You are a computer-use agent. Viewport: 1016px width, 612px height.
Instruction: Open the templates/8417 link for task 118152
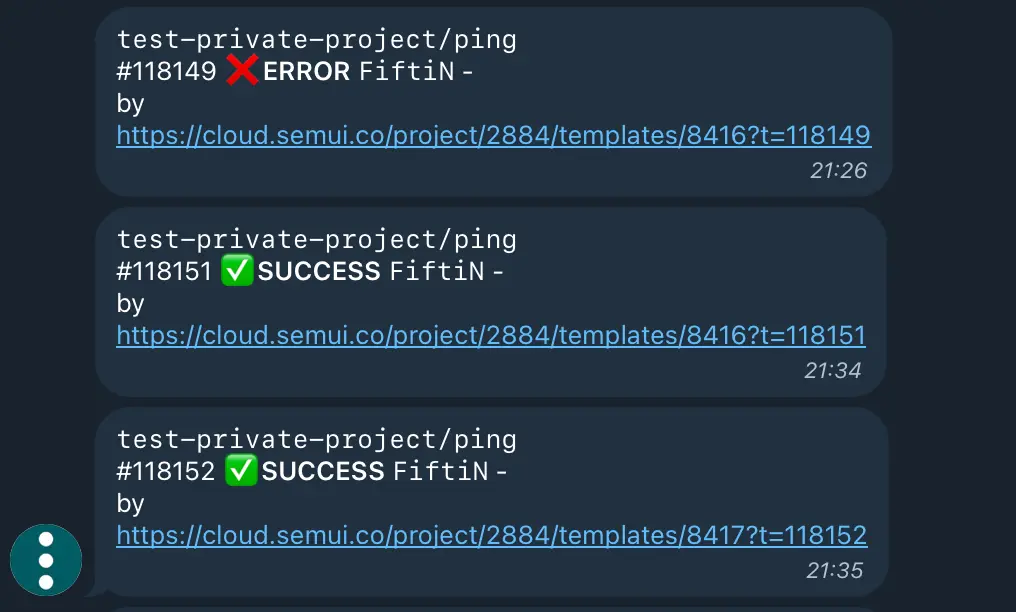pyautogui.click(x=492, y=536)
